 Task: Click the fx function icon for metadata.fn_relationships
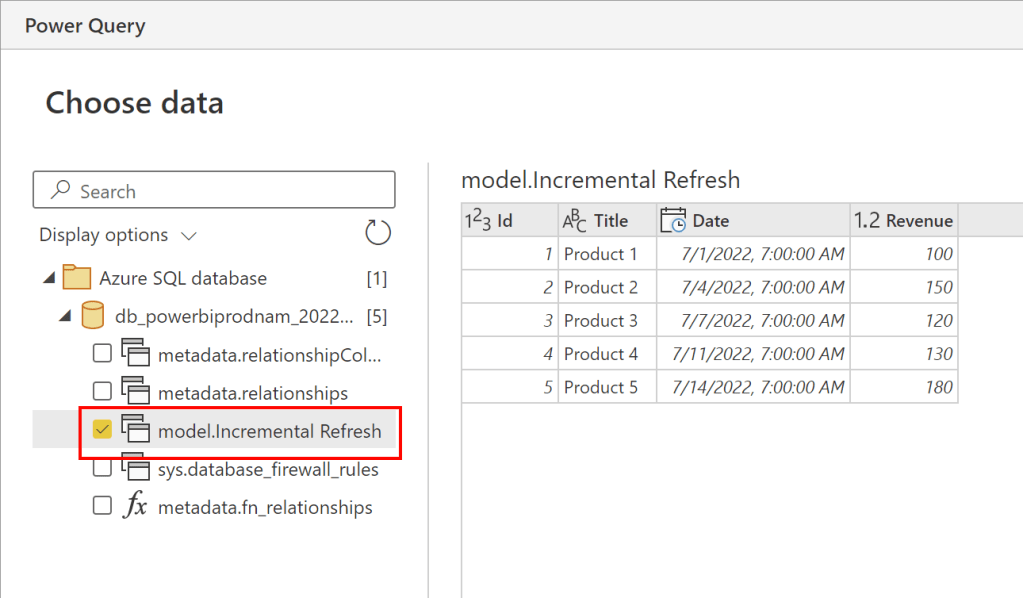point(134,507)
